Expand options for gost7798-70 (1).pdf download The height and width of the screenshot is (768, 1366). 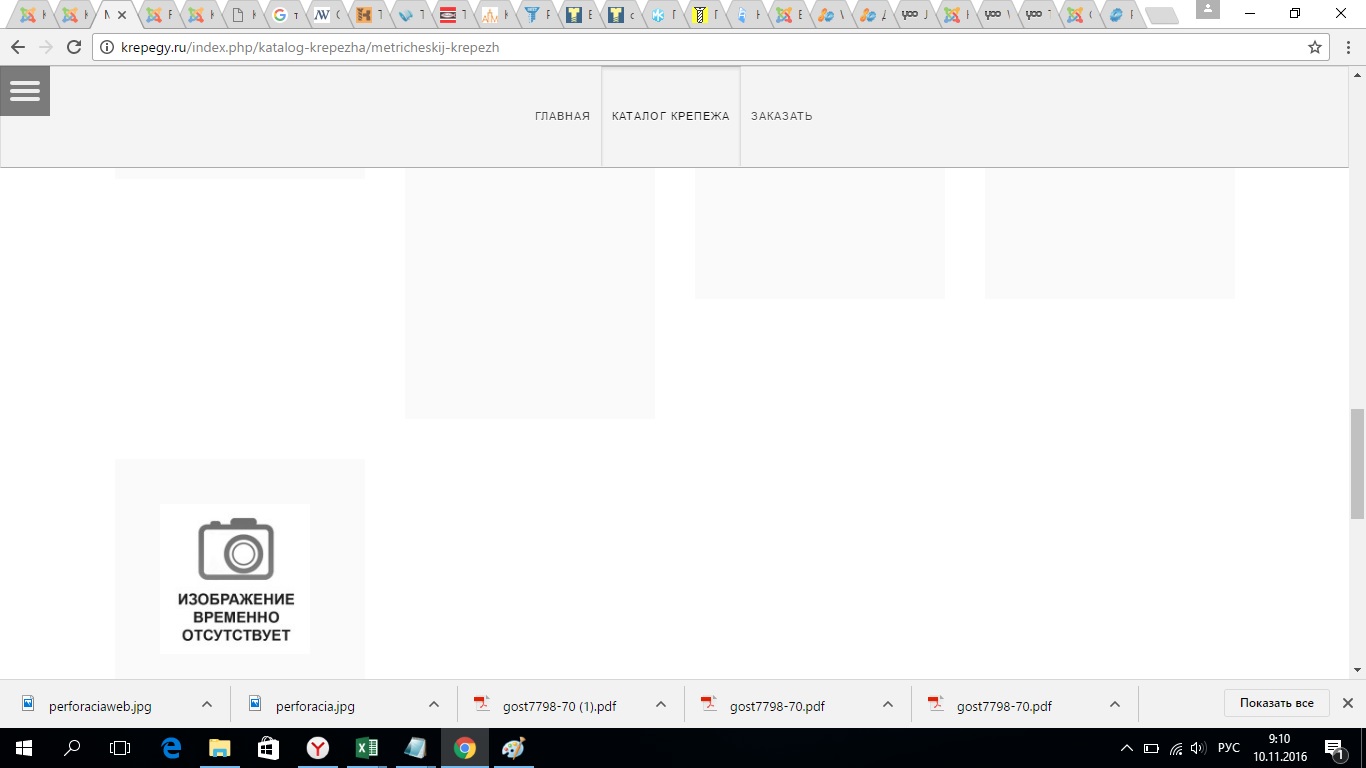pyautogui.click(x=661, y=705)
